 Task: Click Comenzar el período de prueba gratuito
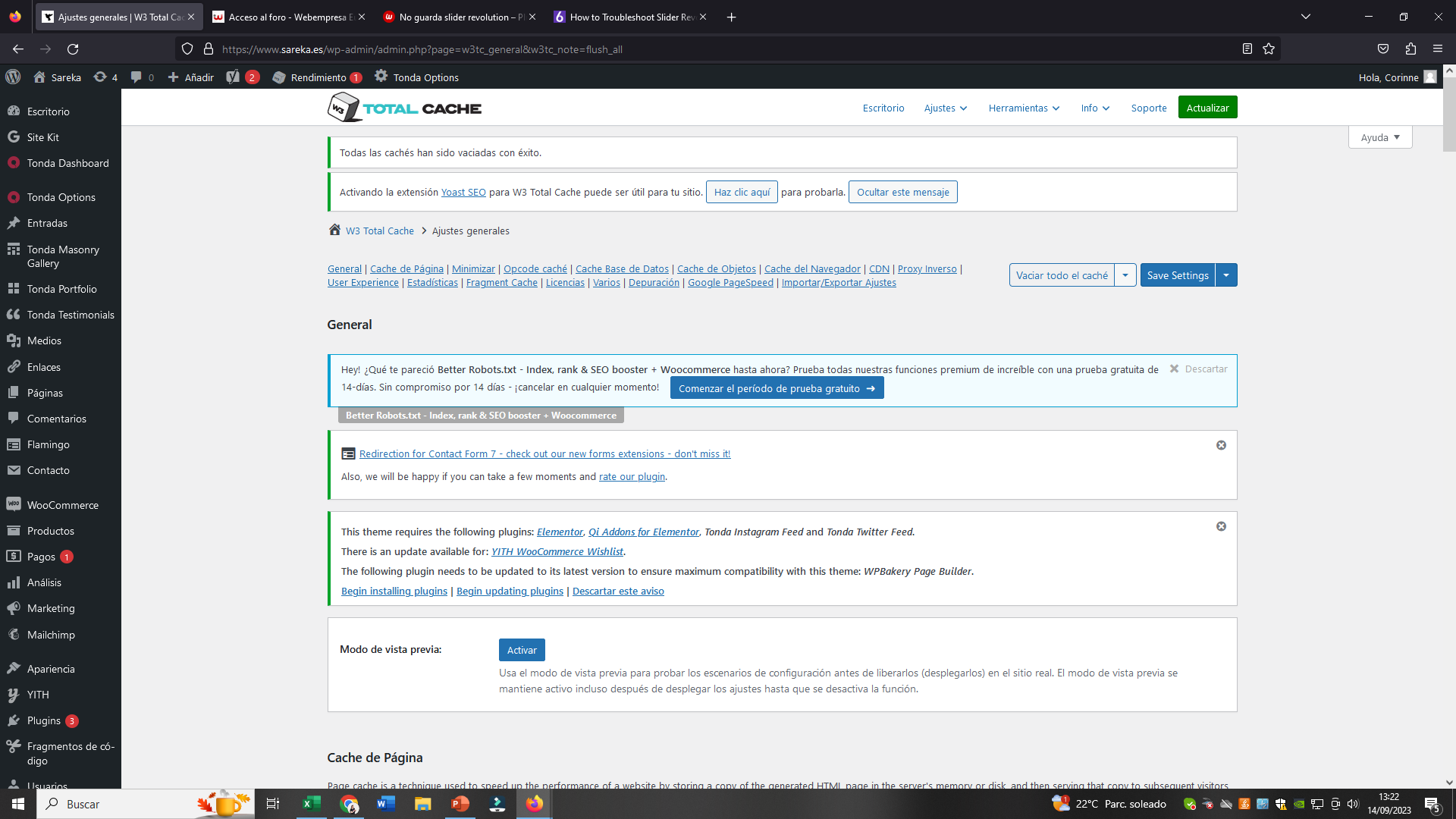tap(777, 388)
